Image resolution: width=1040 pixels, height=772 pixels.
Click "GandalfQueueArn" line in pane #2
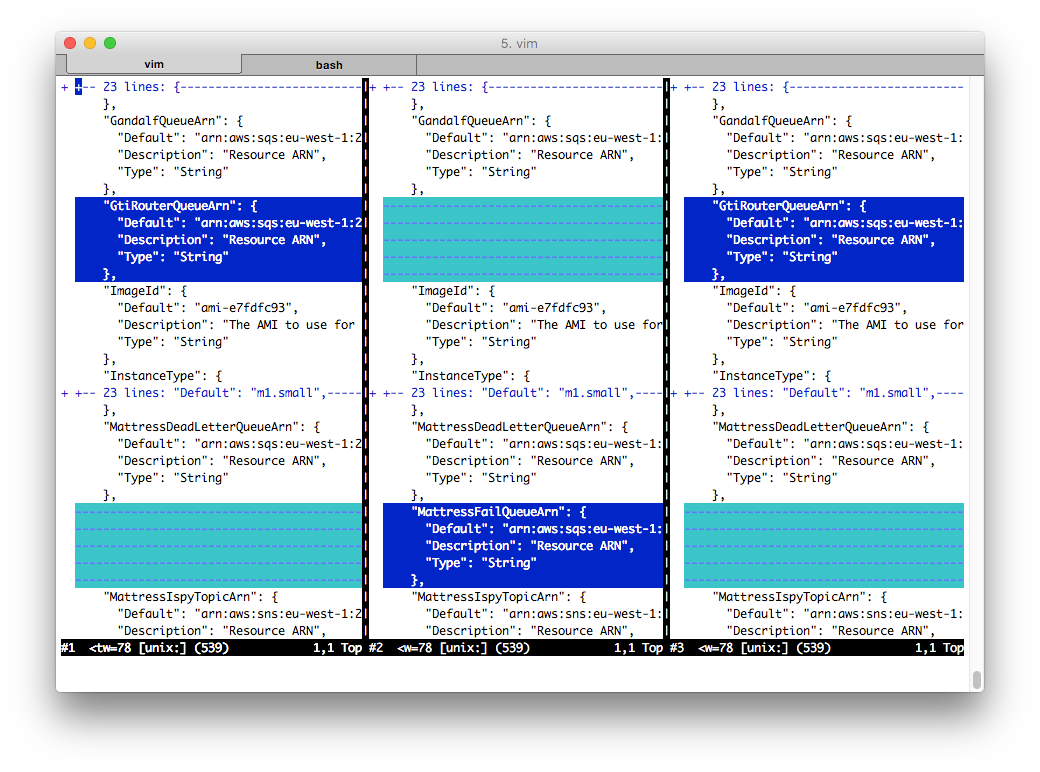pos(482,121)
